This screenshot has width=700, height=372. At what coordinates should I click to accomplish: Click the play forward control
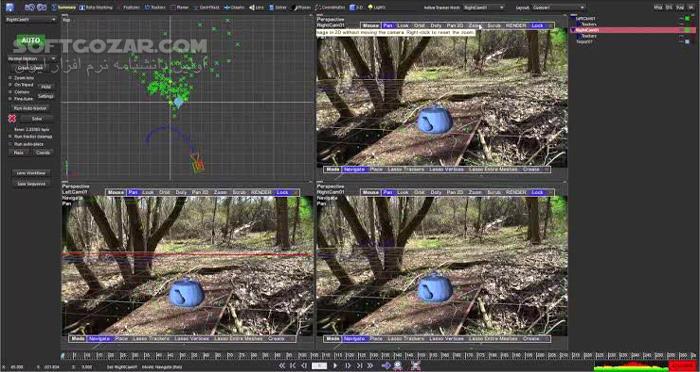[x=335, y=365]
